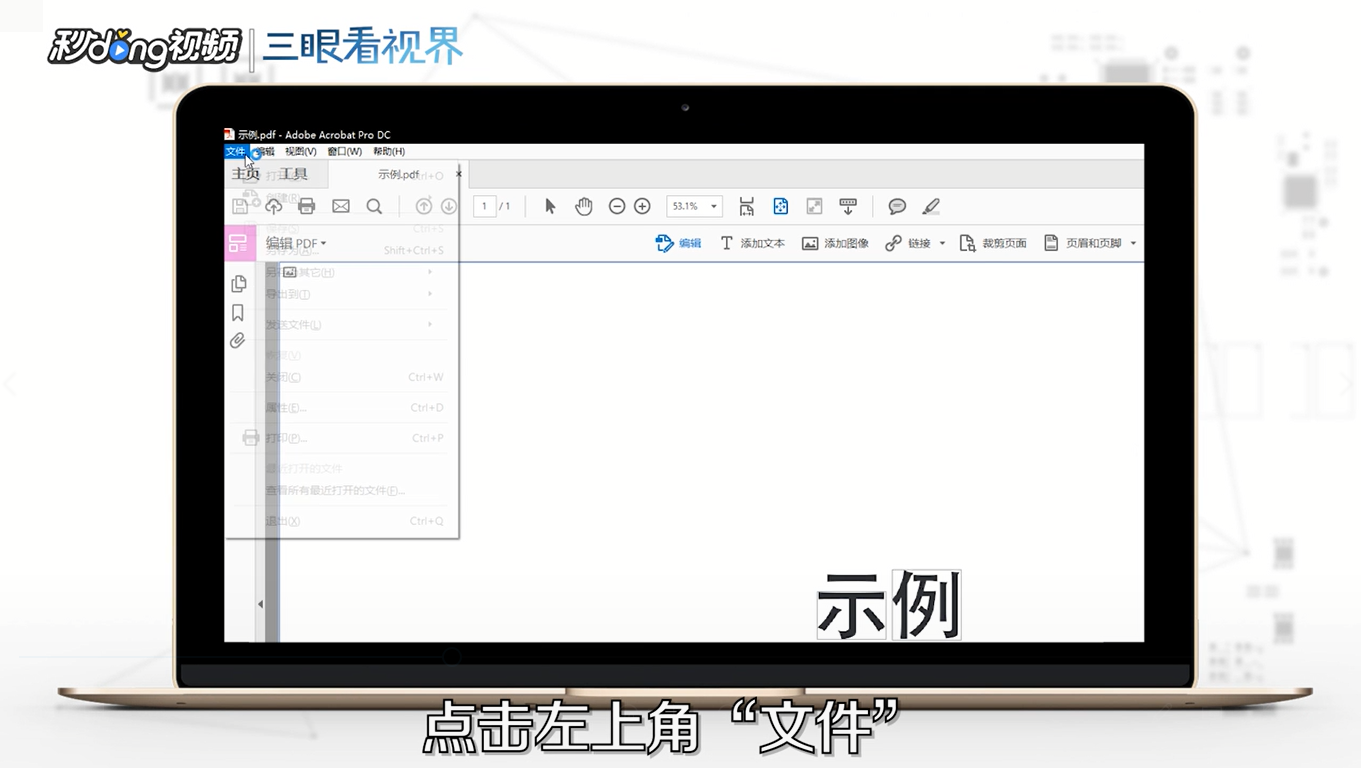Collapse the left navigation pane arrow
The width and height of the screenshot is (1361, 768).
pos(260,604)
